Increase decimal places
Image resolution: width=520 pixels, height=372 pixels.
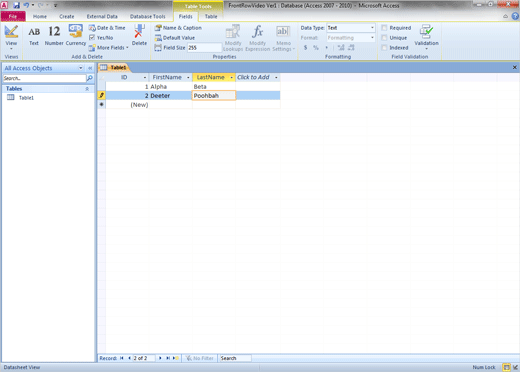coord(341,48)
